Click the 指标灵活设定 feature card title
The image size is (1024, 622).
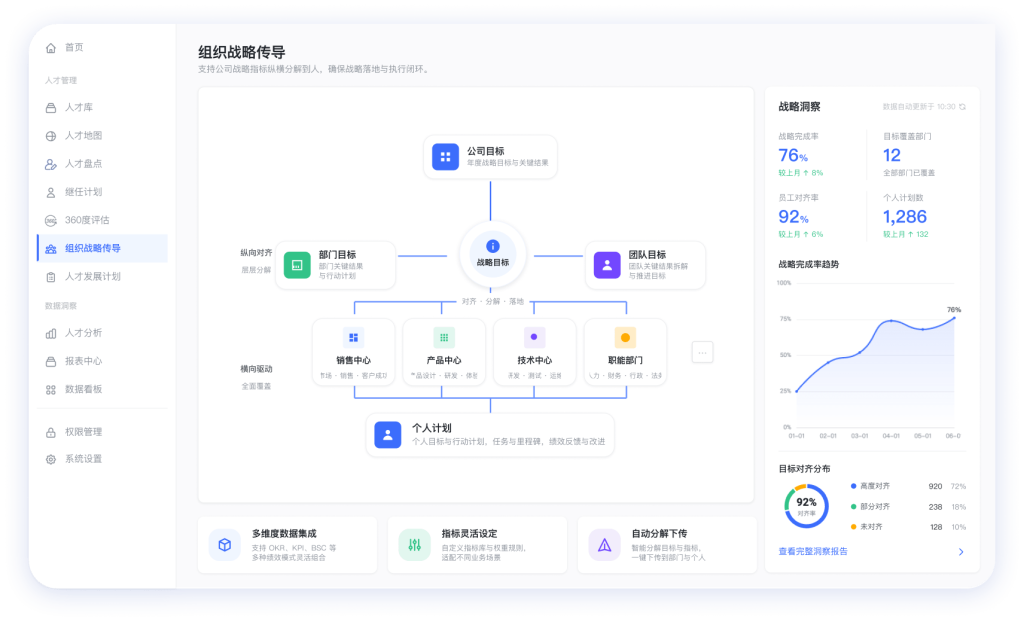tap(469, 534)
